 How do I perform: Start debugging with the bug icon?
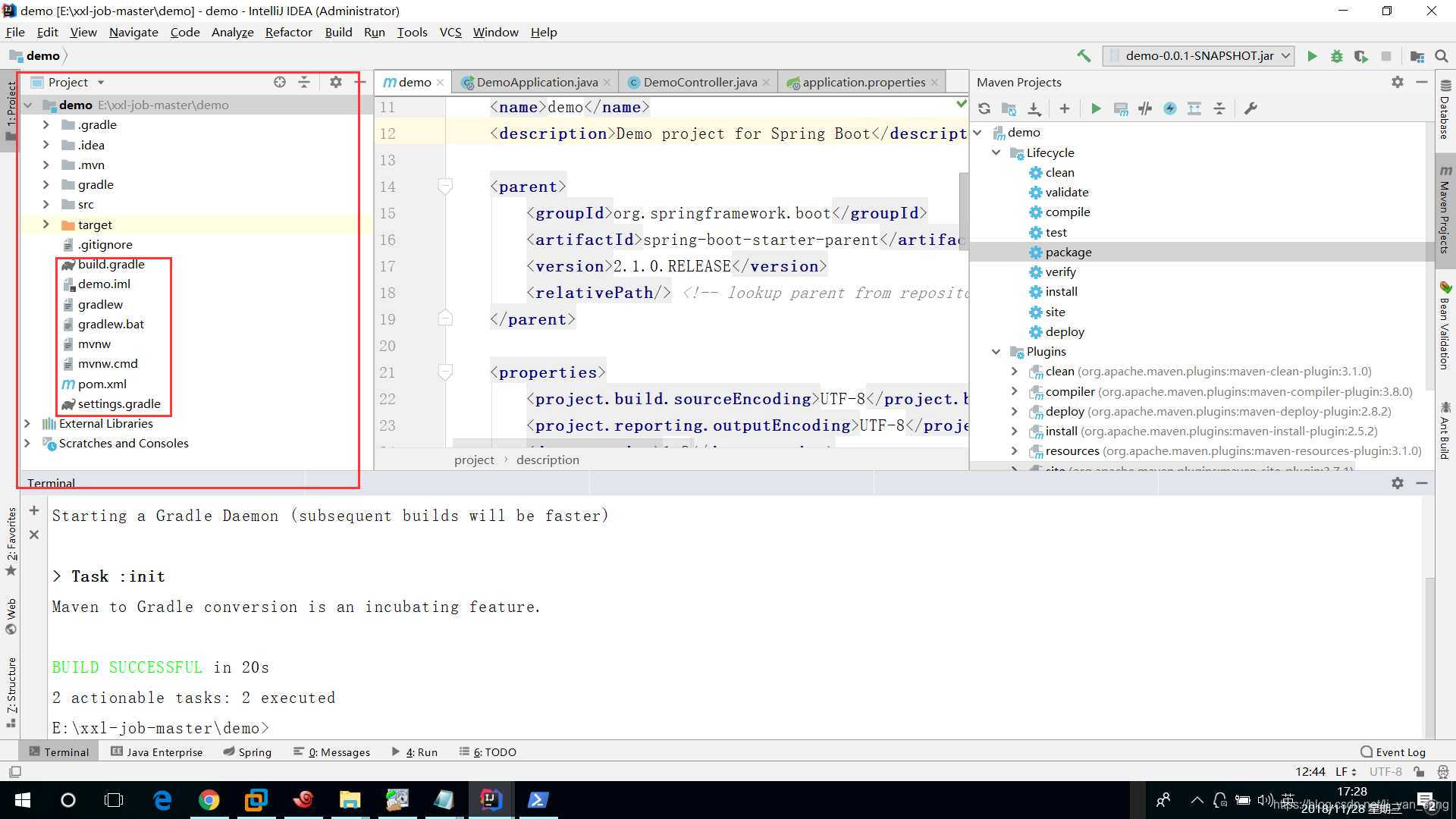click(1337, 56)
